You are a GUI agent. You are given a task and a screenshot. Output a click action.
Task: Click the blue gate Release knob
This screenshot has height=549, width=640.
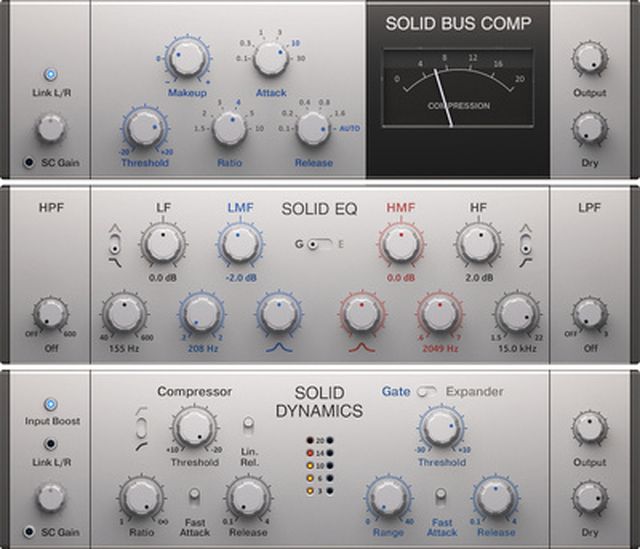pyautogui.click(x=496, y=499)
